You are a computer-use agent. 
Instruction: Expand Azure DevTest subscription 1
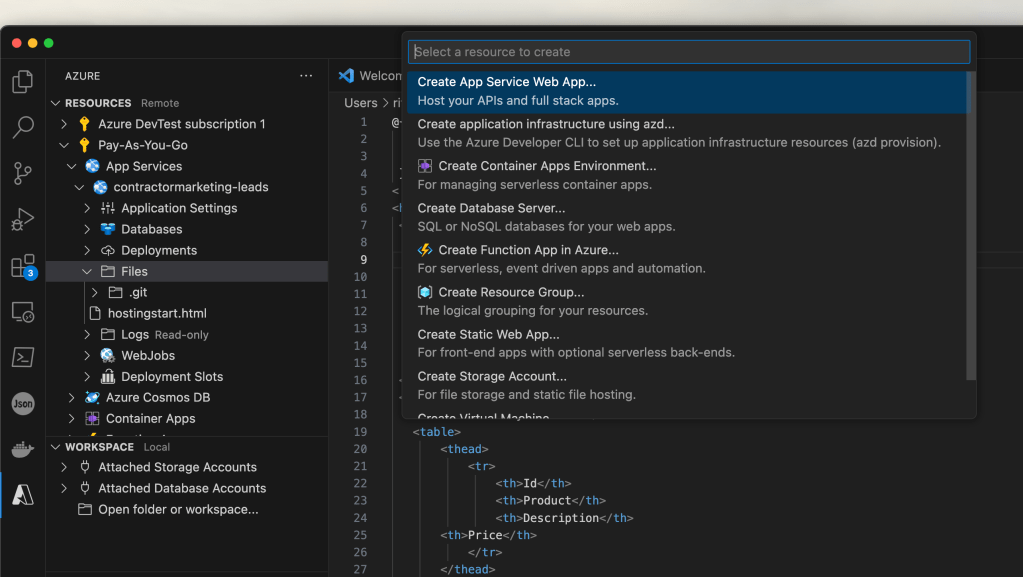point(64,123)
